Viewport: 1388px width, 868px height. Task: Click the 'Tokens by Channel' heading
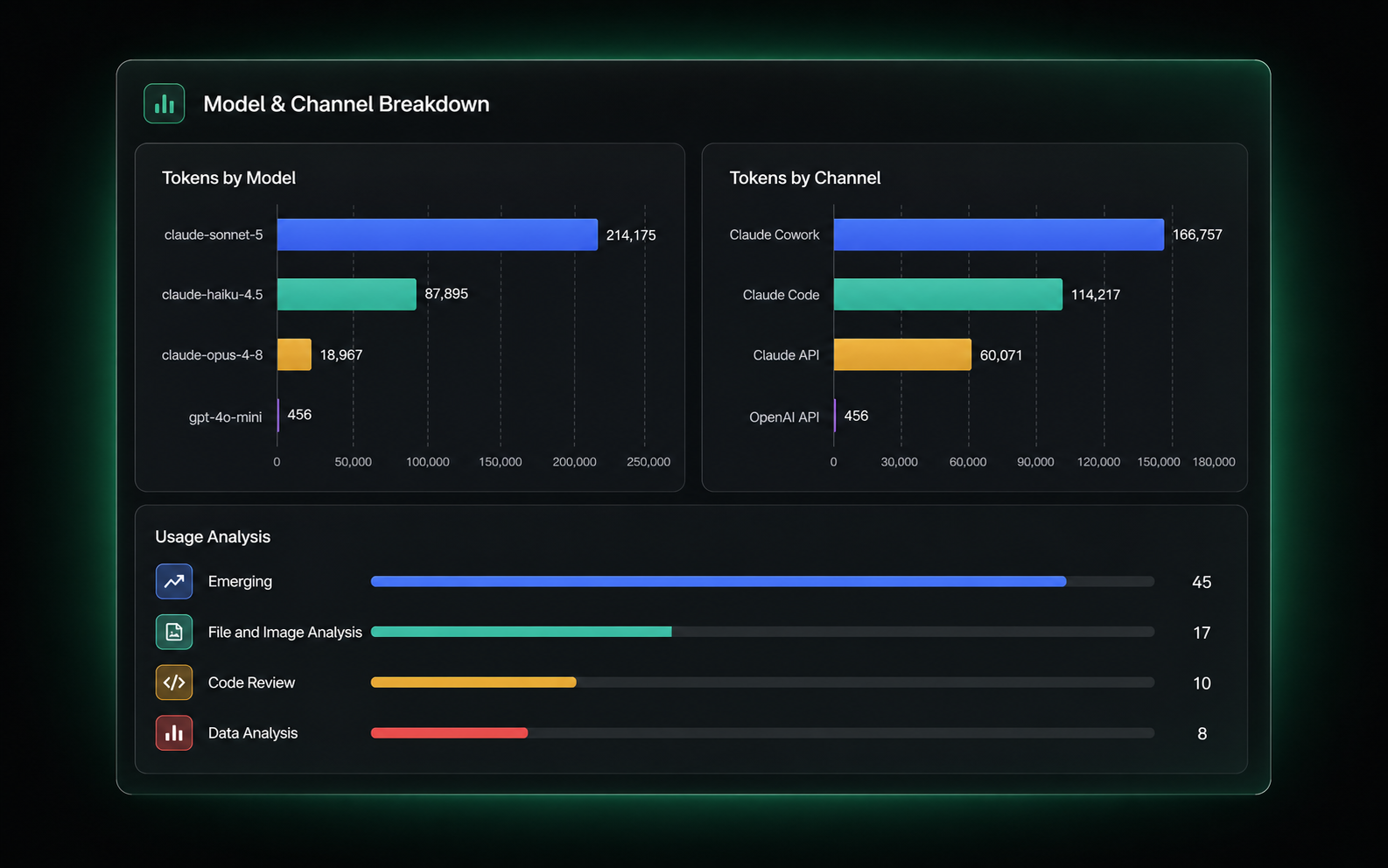[x=805, y=178]
